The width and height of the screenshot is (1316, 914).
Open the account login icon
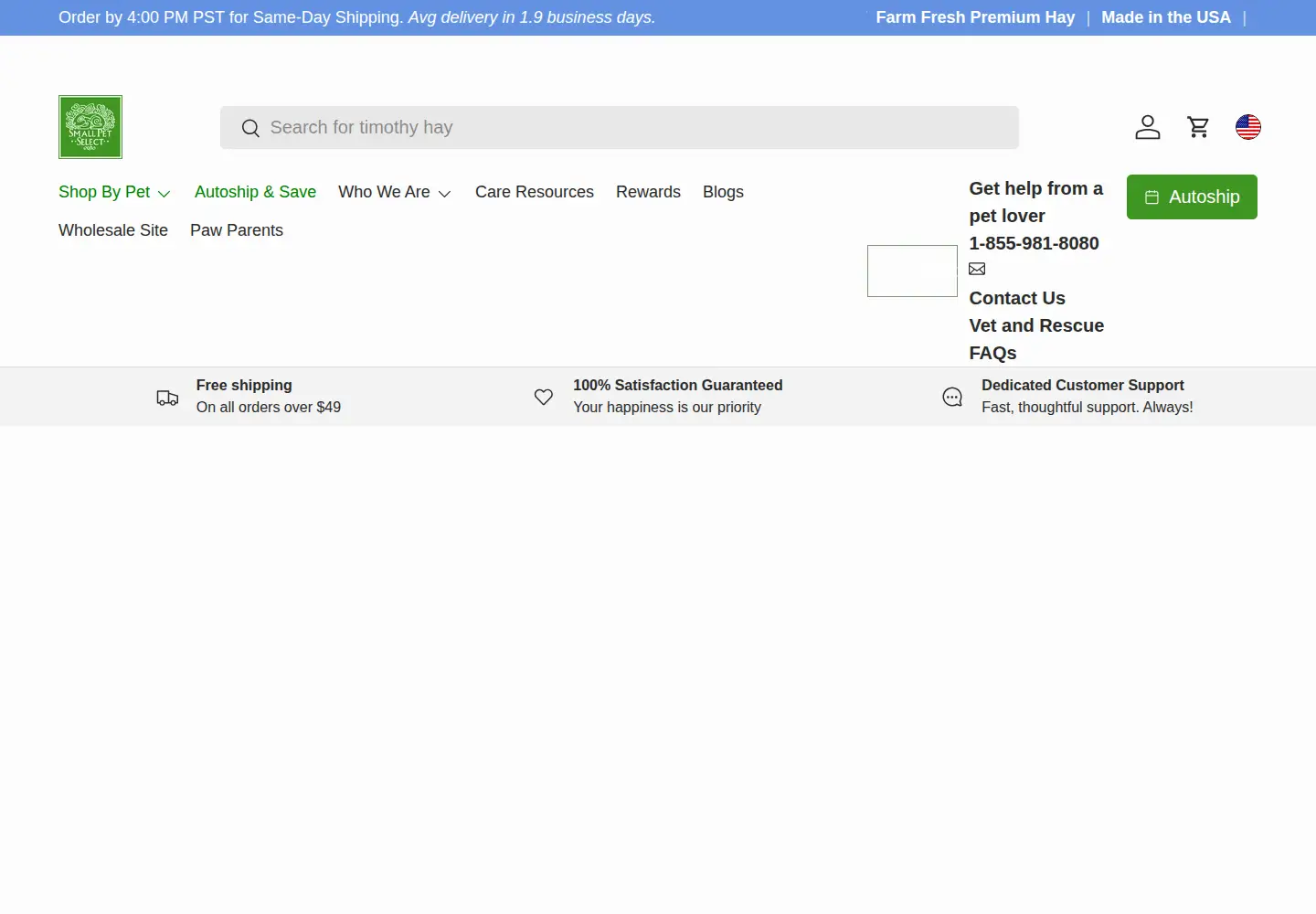1148,127
